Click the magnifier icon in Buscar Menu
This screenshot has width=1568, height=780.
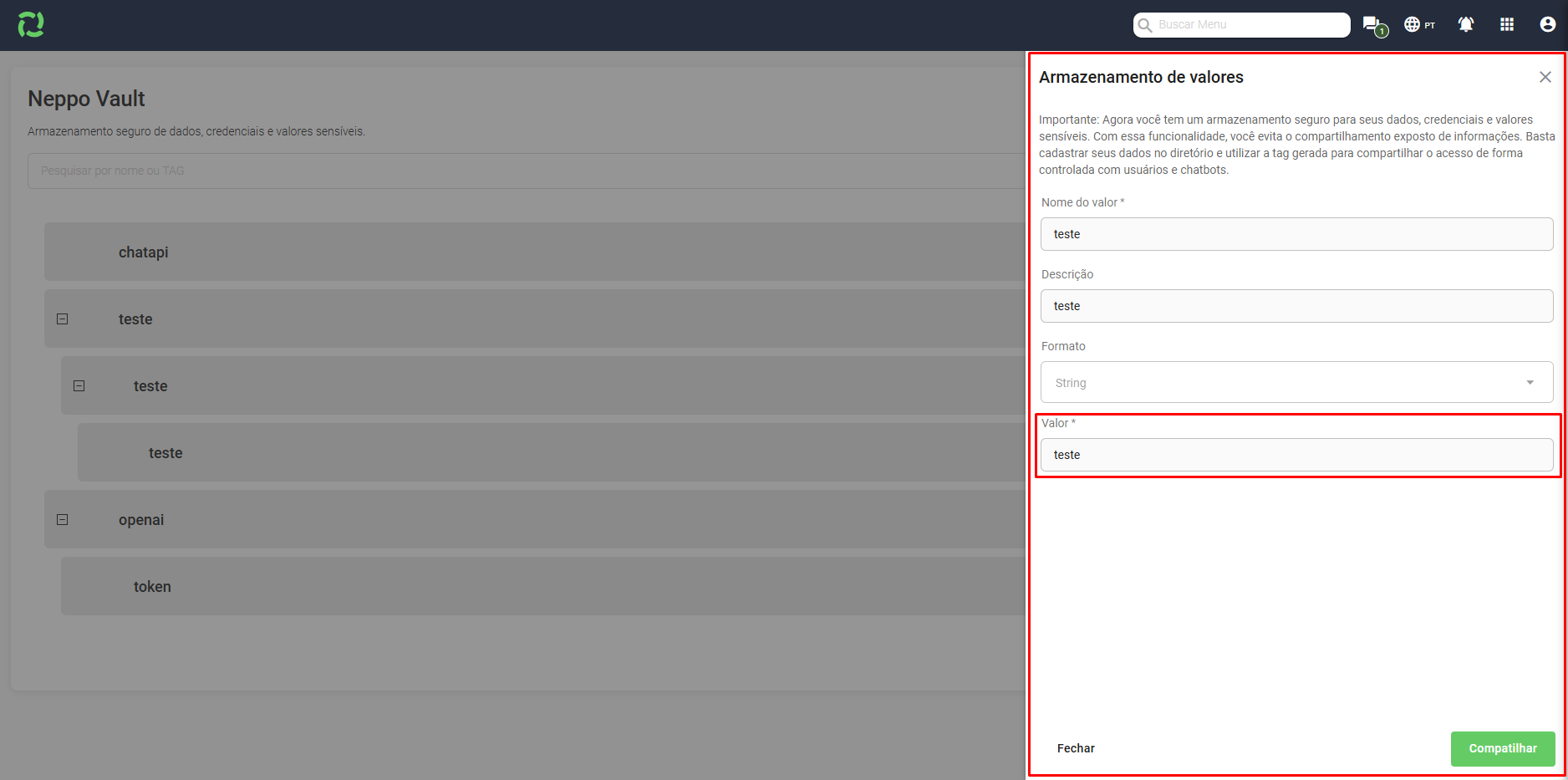click(x=1145, y=25)
